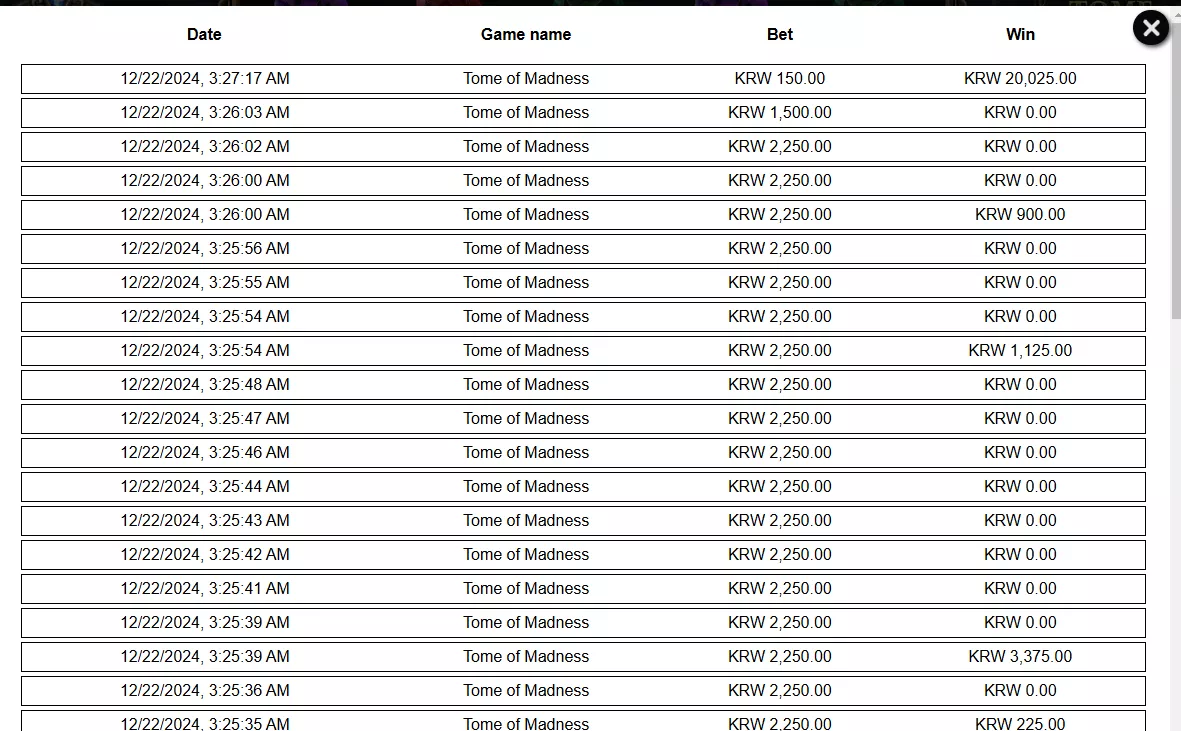Select the 3:26:02 AM entry
Screen dimensions: 1181x731
(583, 147)
